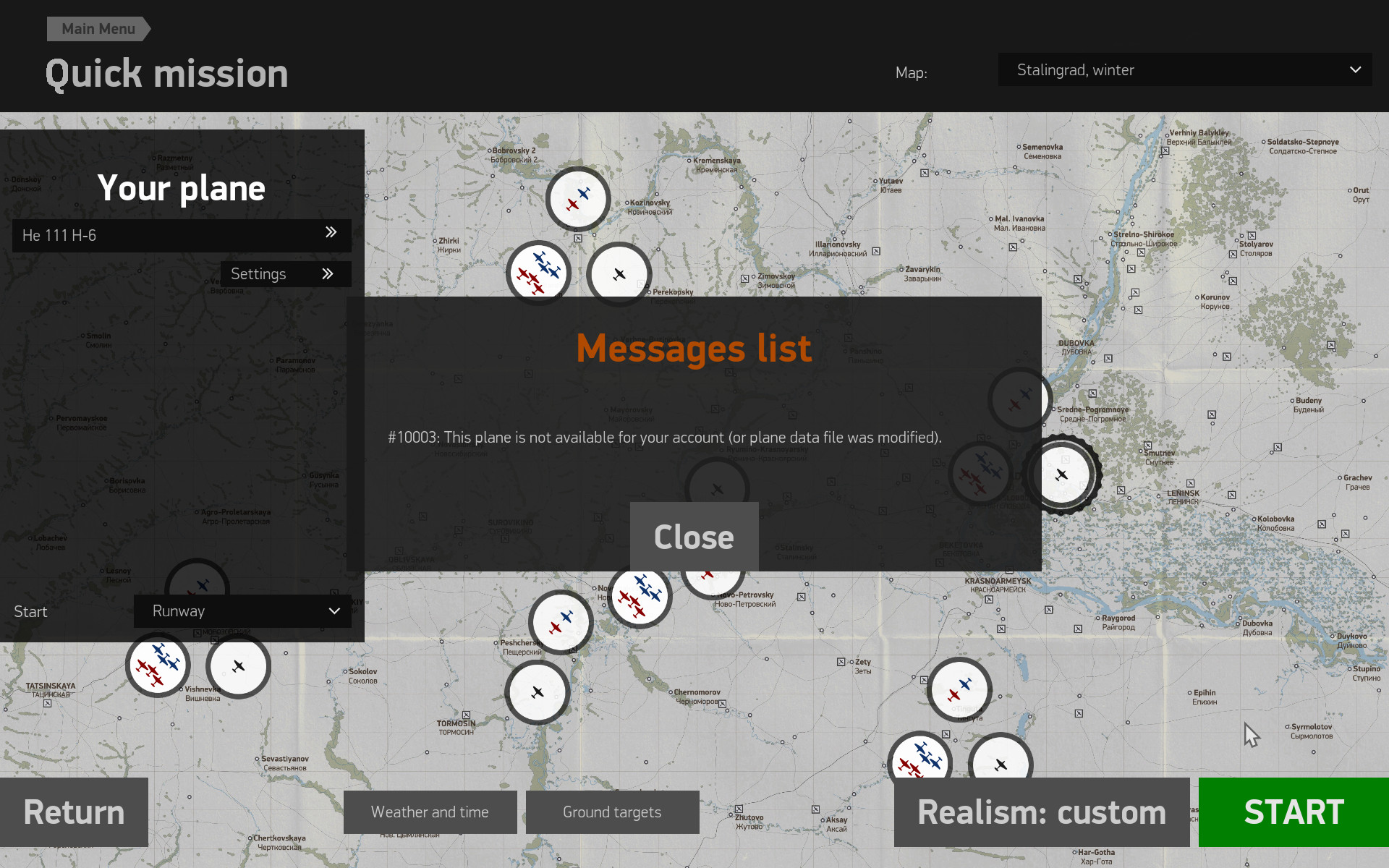Open Weather and time options

430,812
